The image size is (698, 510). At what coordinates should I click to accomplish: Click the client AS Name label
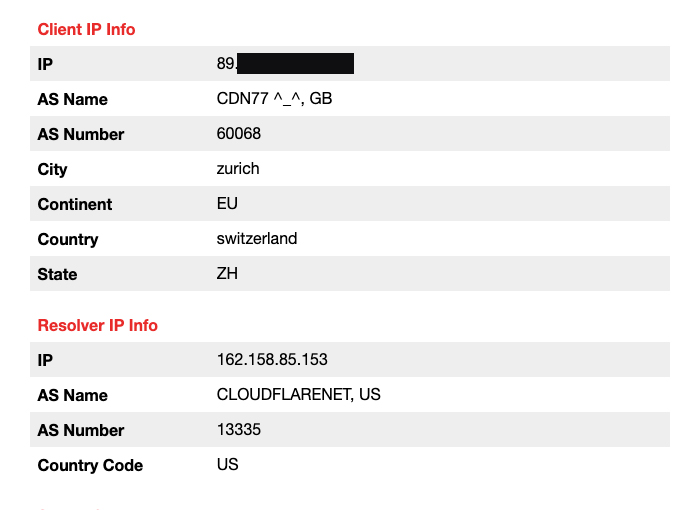point(73,99)
